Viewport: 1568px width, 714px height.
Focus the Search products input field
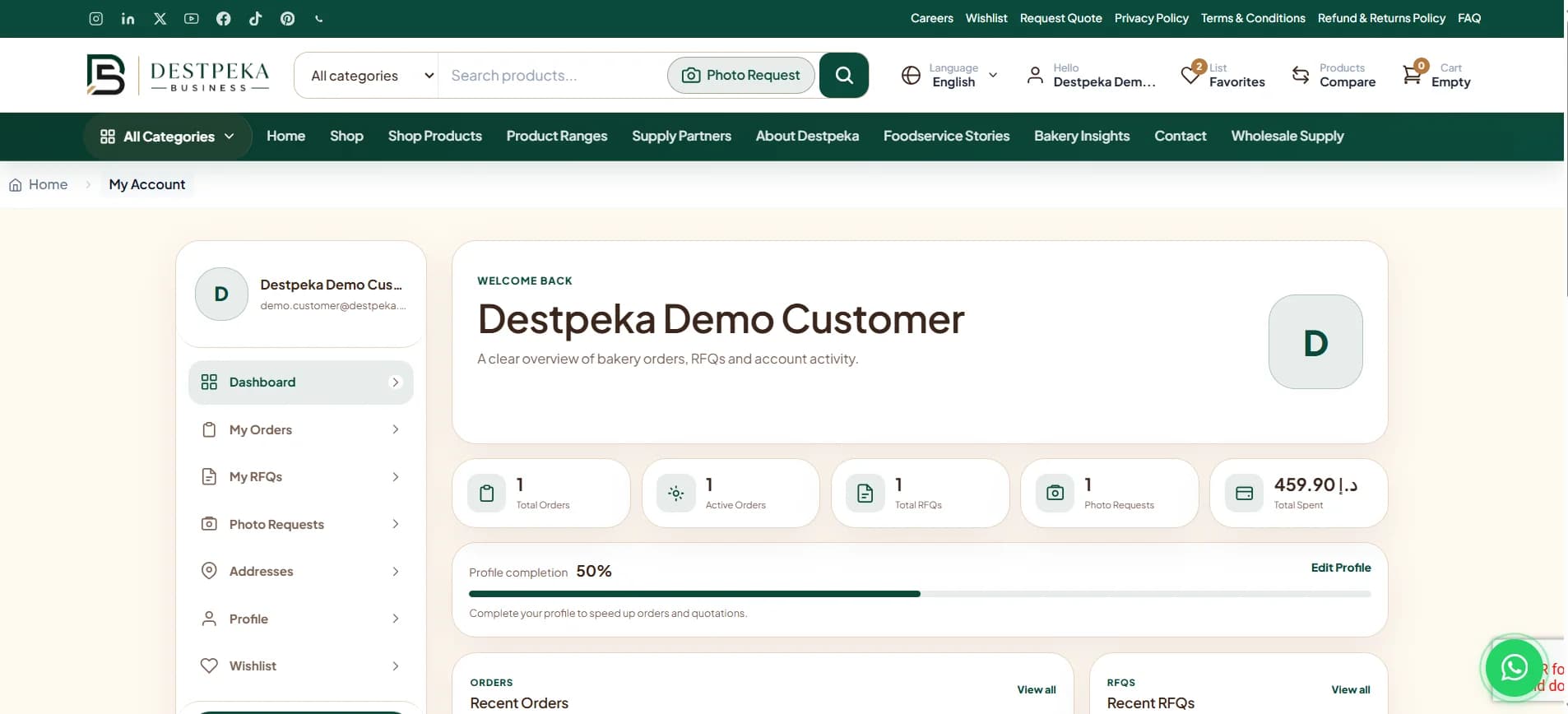(x=554, y=76)
